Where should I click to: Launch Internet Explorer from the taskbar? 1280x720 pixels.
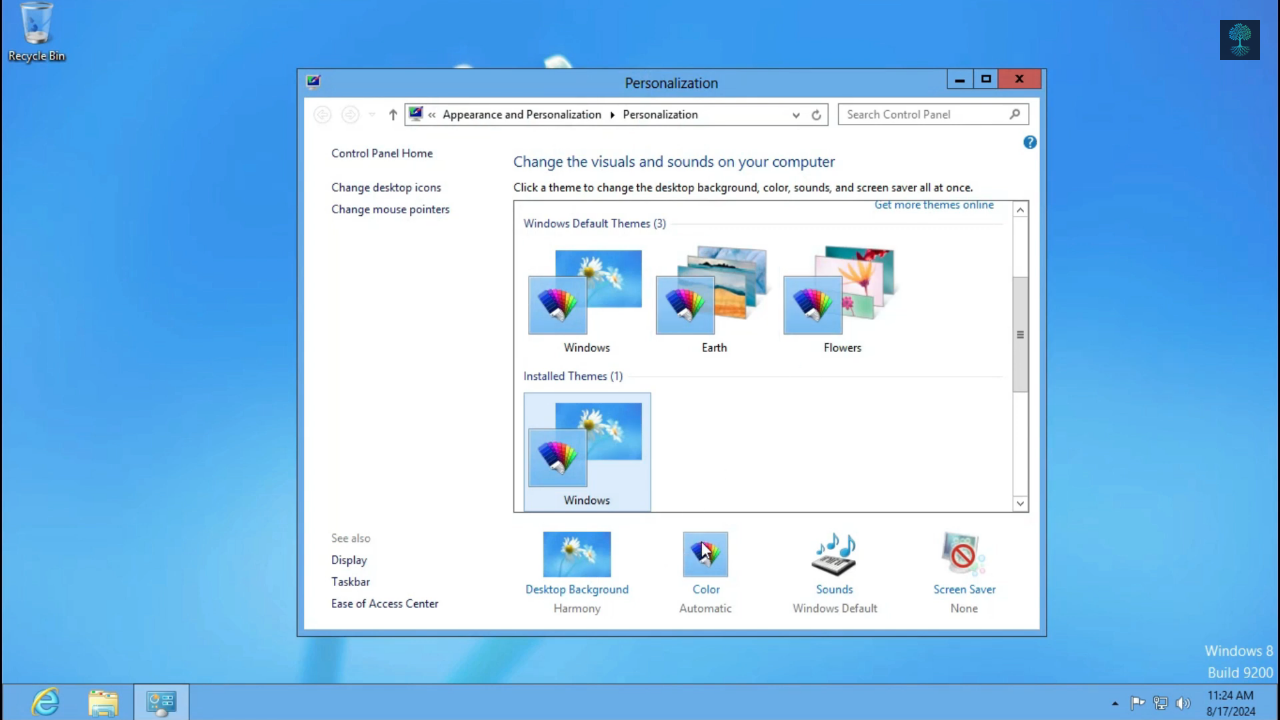click(x=45, y=702)
